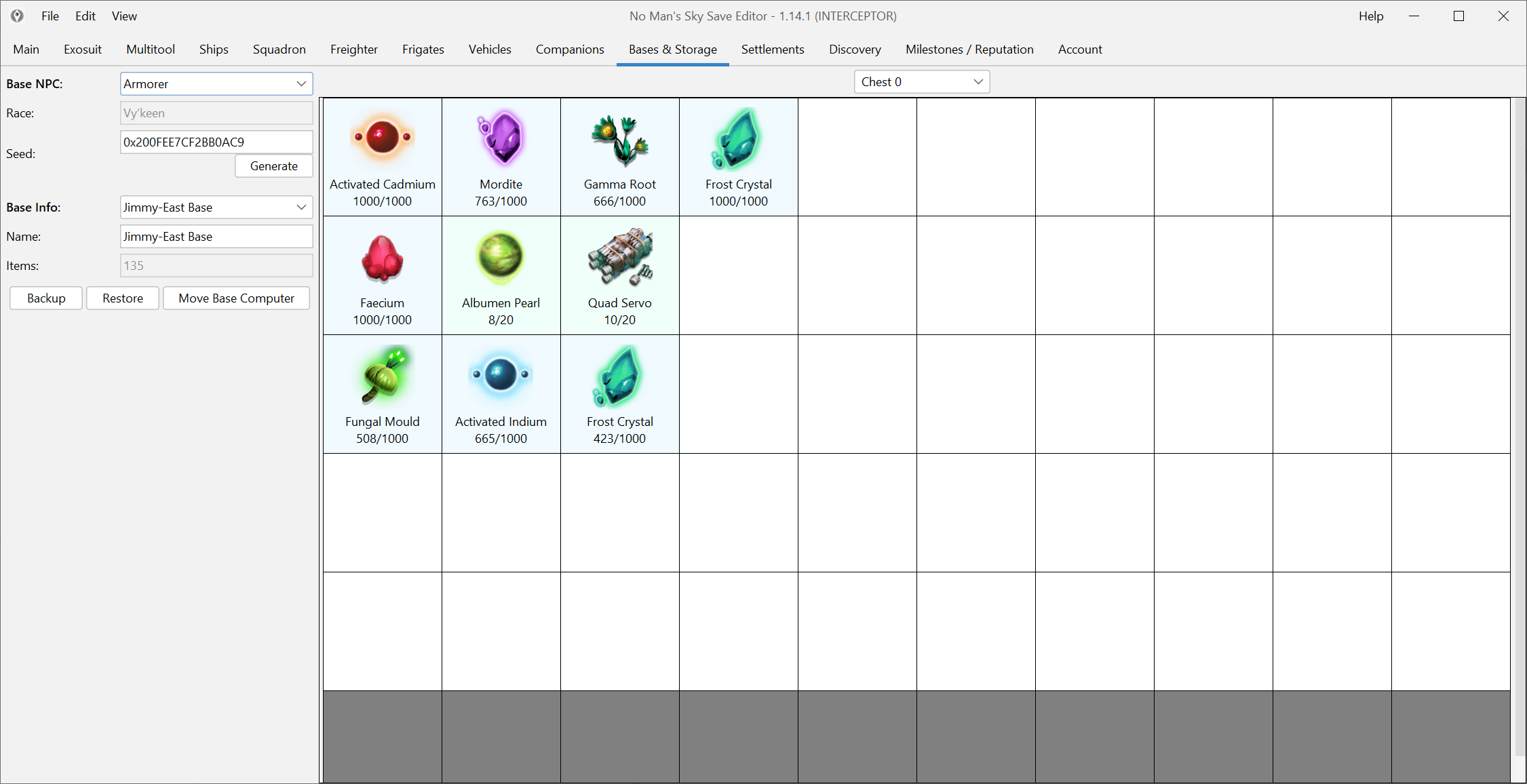Click the app logo icon in title bar
This screenshot has height=784, width=1527.
tap(17, 16)
